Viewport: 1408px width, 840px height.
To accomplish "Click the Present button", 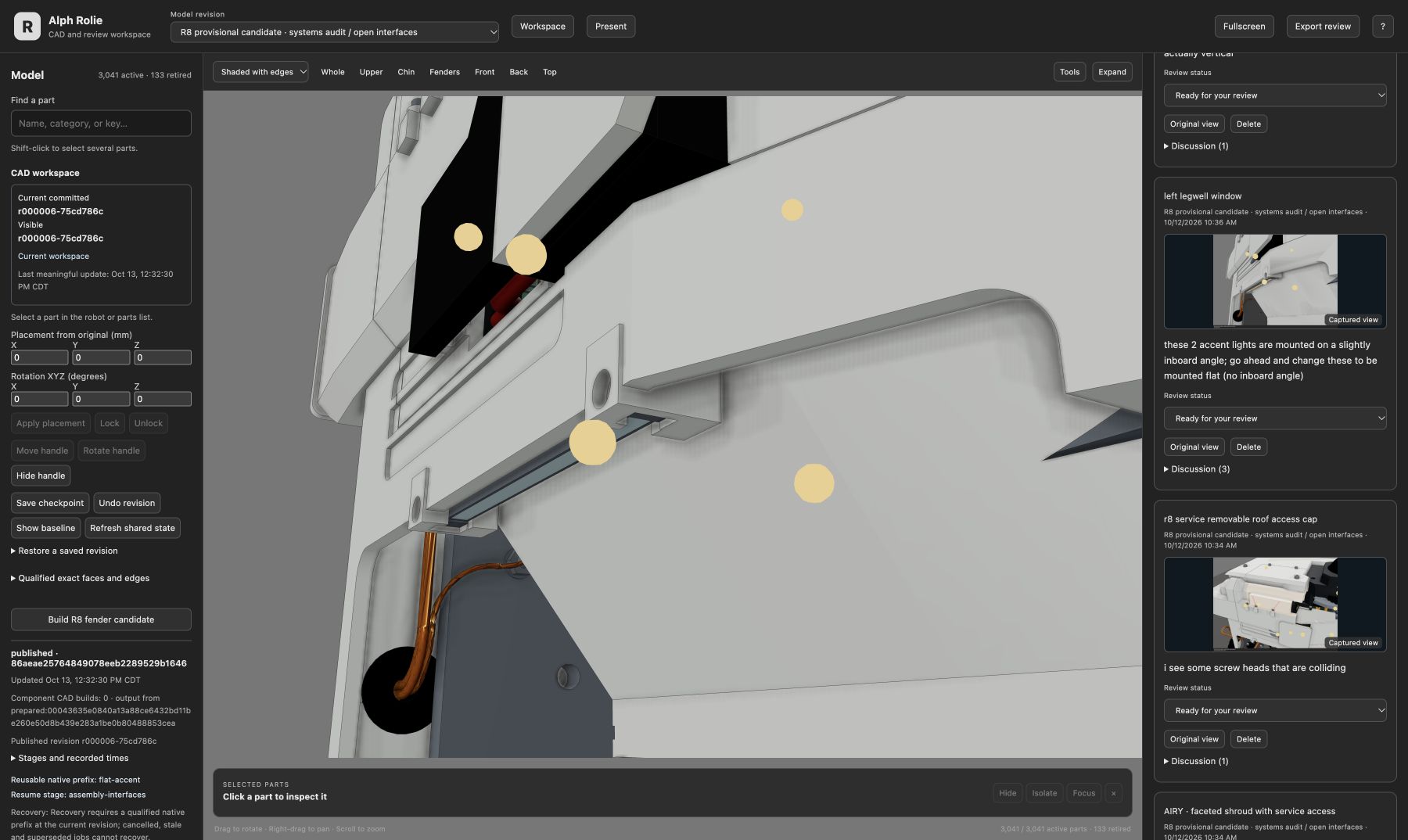I will (611, 26).
